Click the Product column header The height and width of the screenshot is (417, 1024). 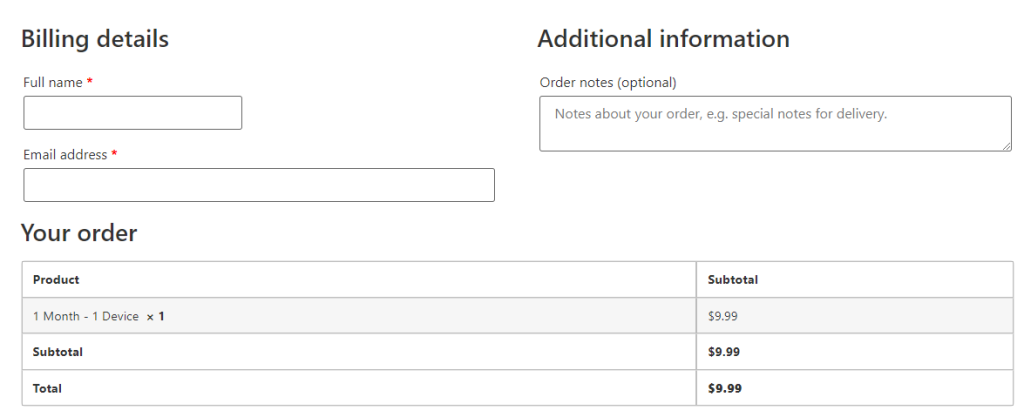(56, 280)
